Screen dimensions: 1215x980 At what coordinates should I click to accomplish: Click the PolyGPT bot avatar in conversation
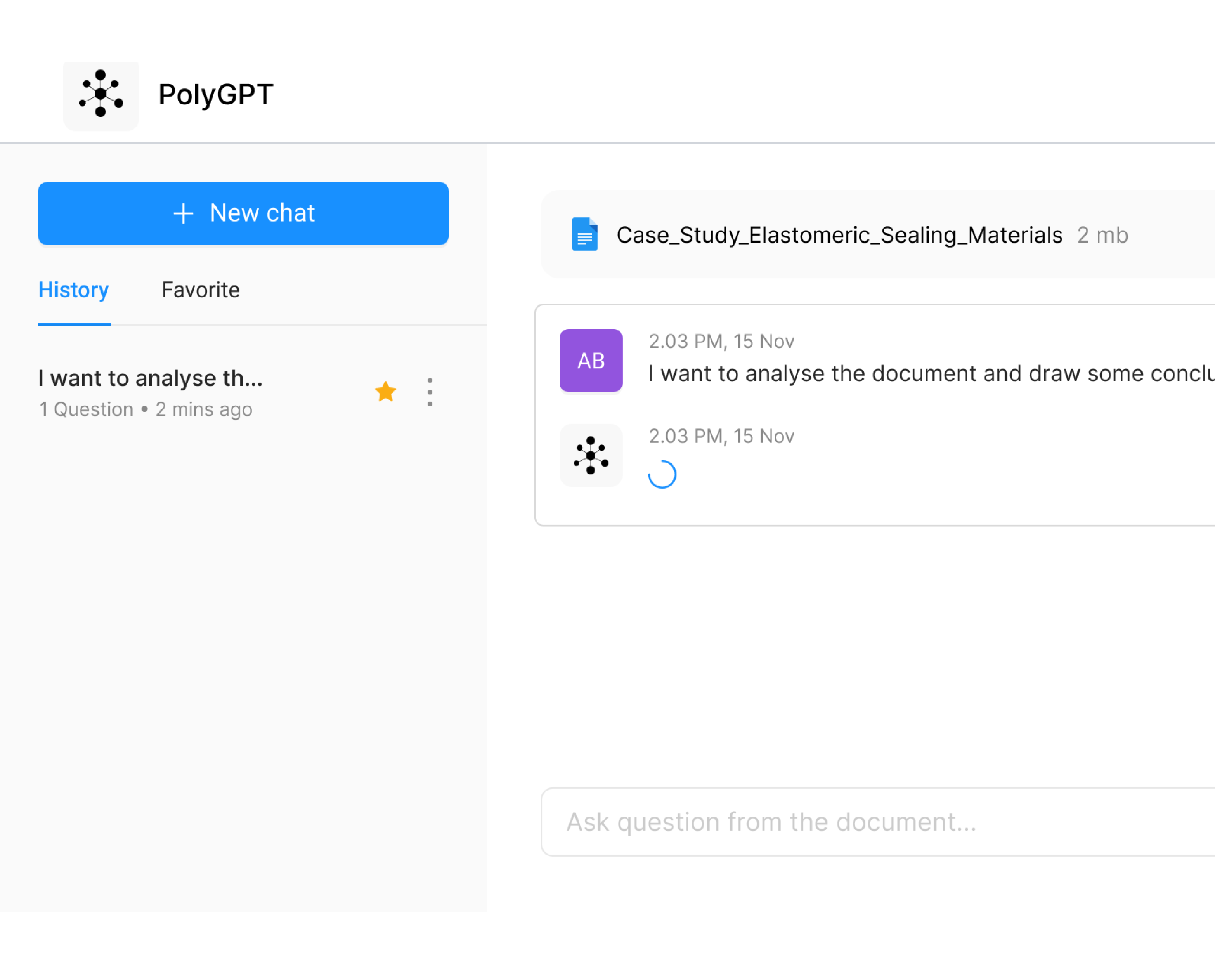pos(591,456)
